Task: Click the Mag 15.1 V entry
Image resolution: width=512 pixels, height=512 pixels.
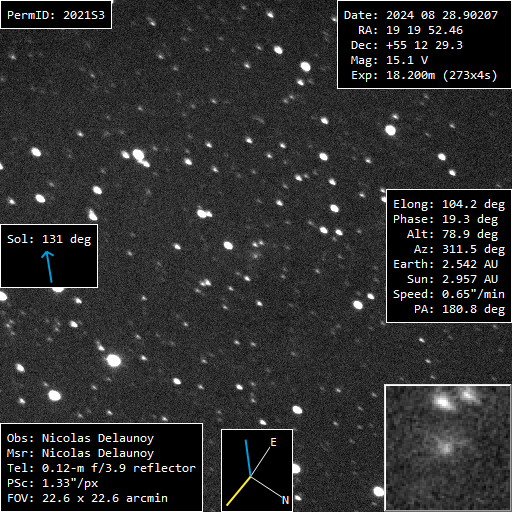Action: tap(389, 60)
